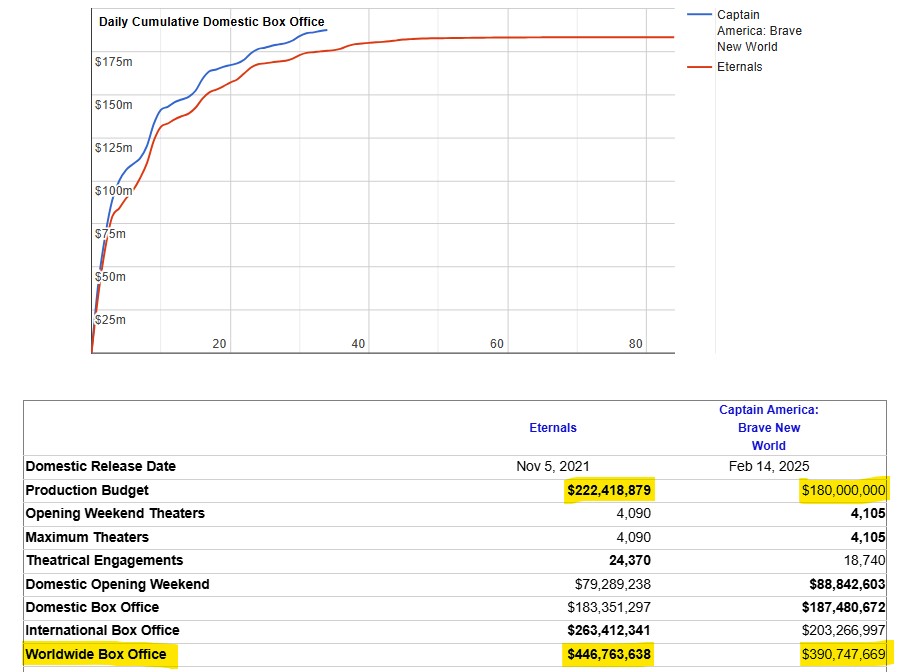907x672 pixels.
Task: Click the 40 day x-axis label
Action: (358, 344)
